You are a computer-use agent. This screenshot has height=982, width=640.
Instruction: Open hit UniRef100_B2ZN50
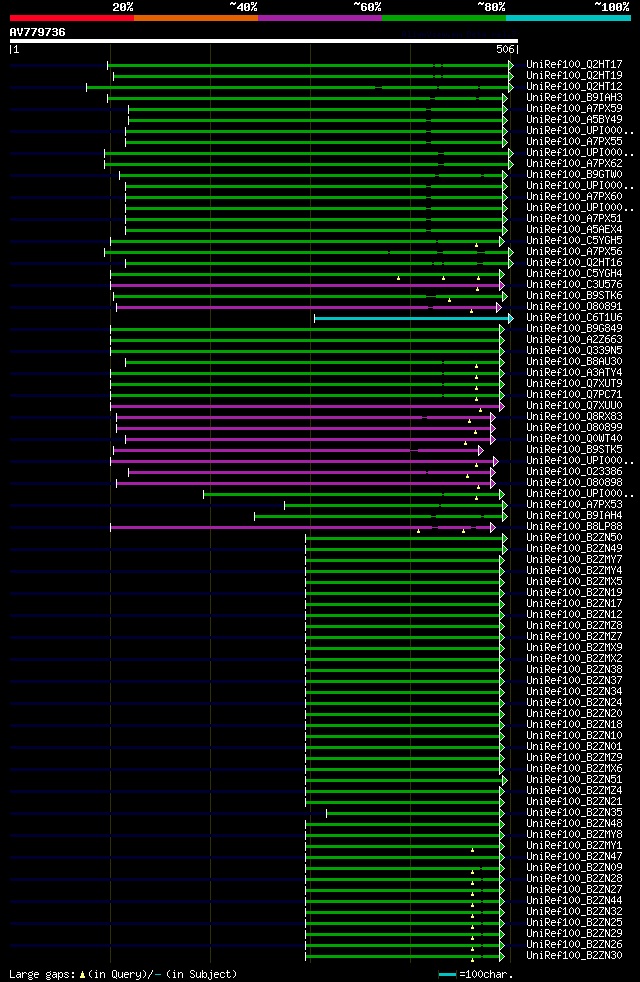[x=574, y=537]
